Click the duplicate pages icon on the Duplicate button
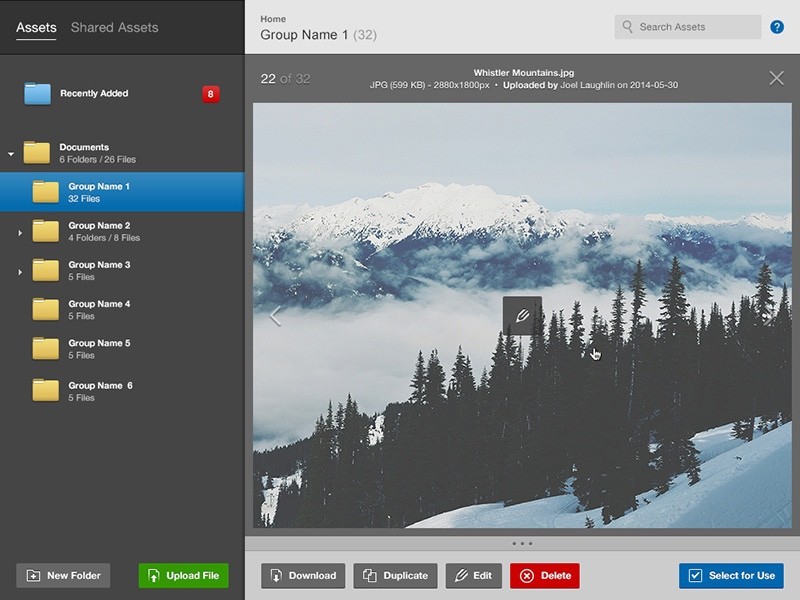The image size is (800, 600). pyautogui.click(x=370, y=575)
